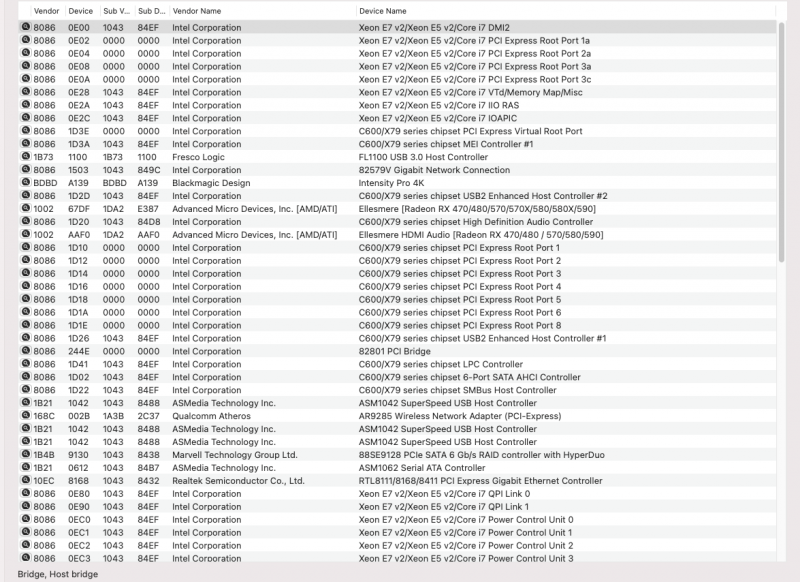Select Marvell Technology Group Ltd. cell
Viewport: 800px width, 582px height.
235,455
